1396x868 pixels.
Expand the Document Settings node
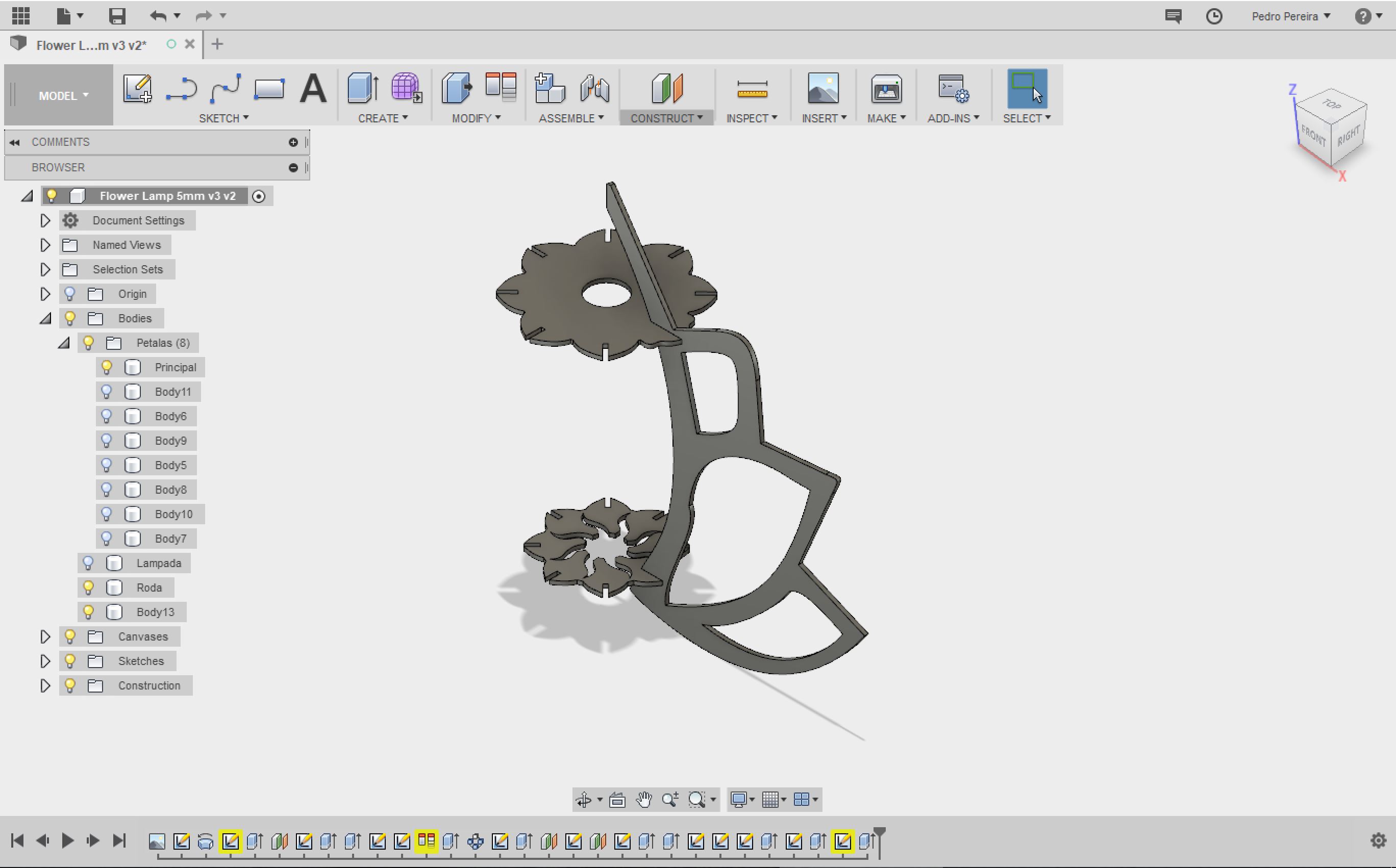pos(45,220)
